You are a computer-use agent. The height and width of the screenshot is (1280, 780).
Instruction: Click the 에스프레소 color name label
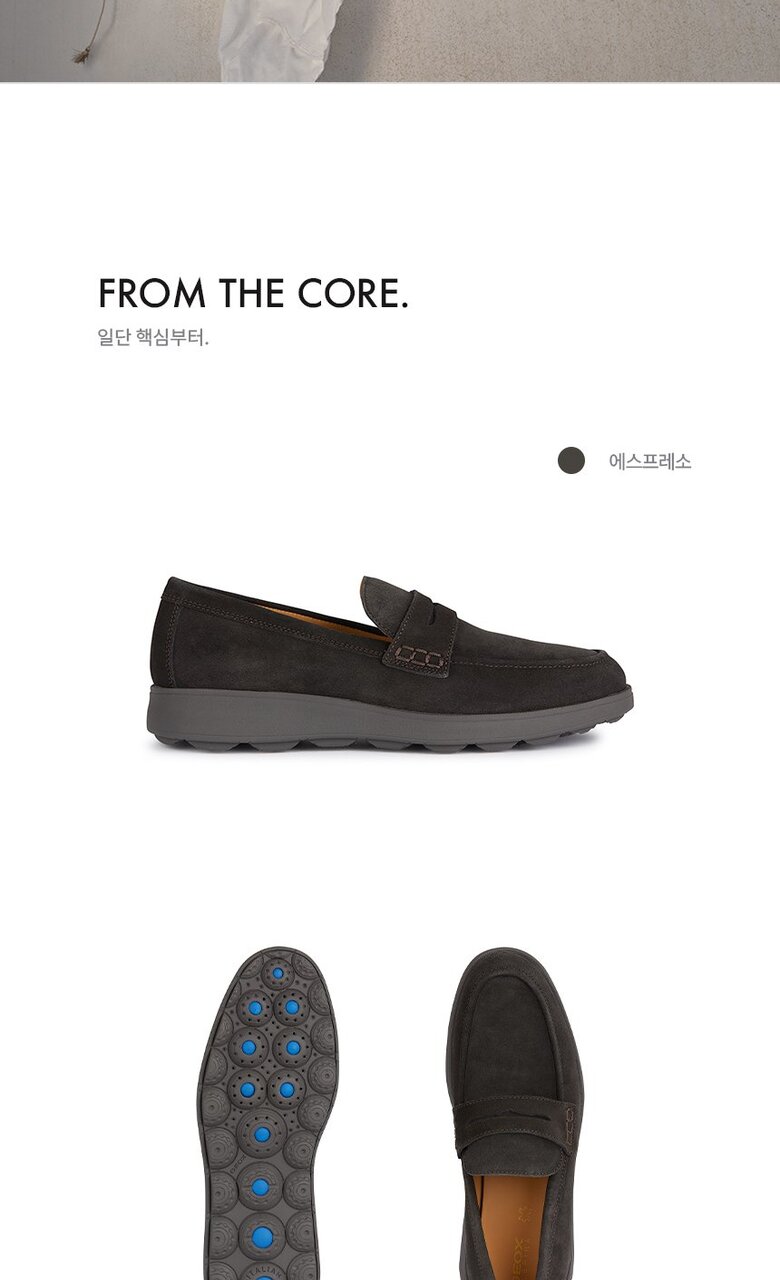coord(650,461)
